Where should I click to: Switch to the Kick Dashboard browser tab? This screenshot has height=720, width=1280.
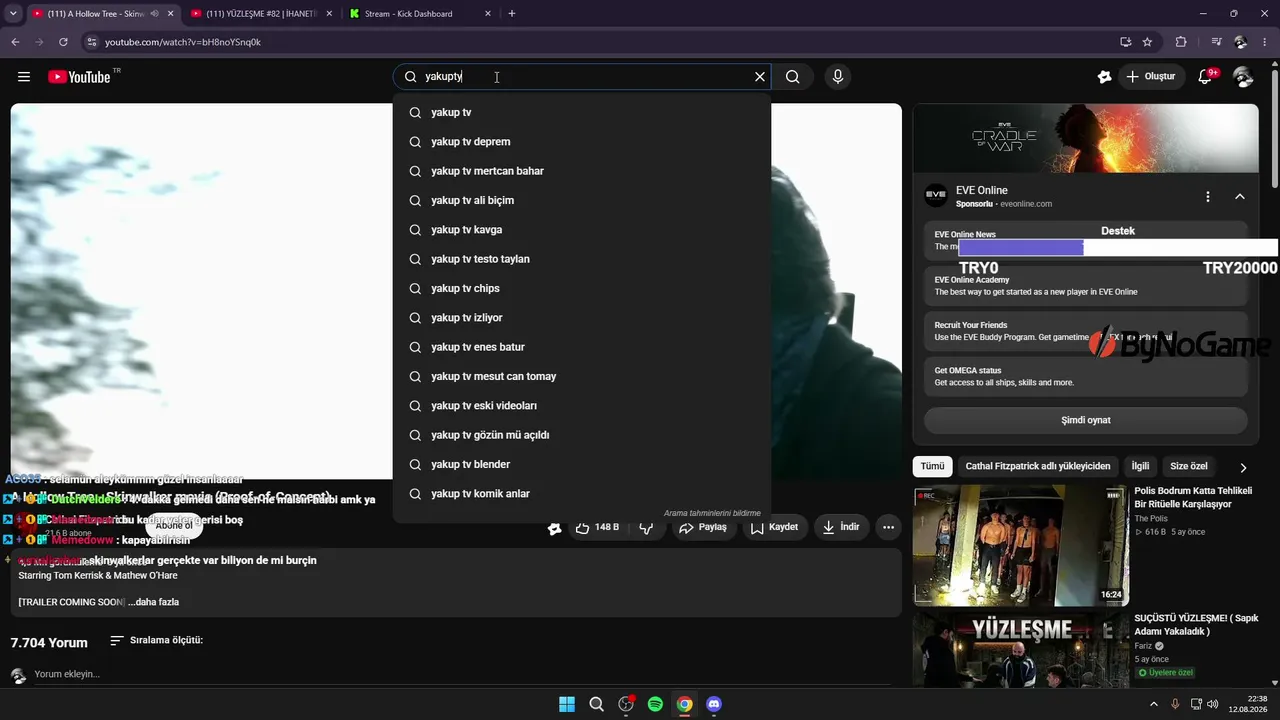(x=420, y=14)
